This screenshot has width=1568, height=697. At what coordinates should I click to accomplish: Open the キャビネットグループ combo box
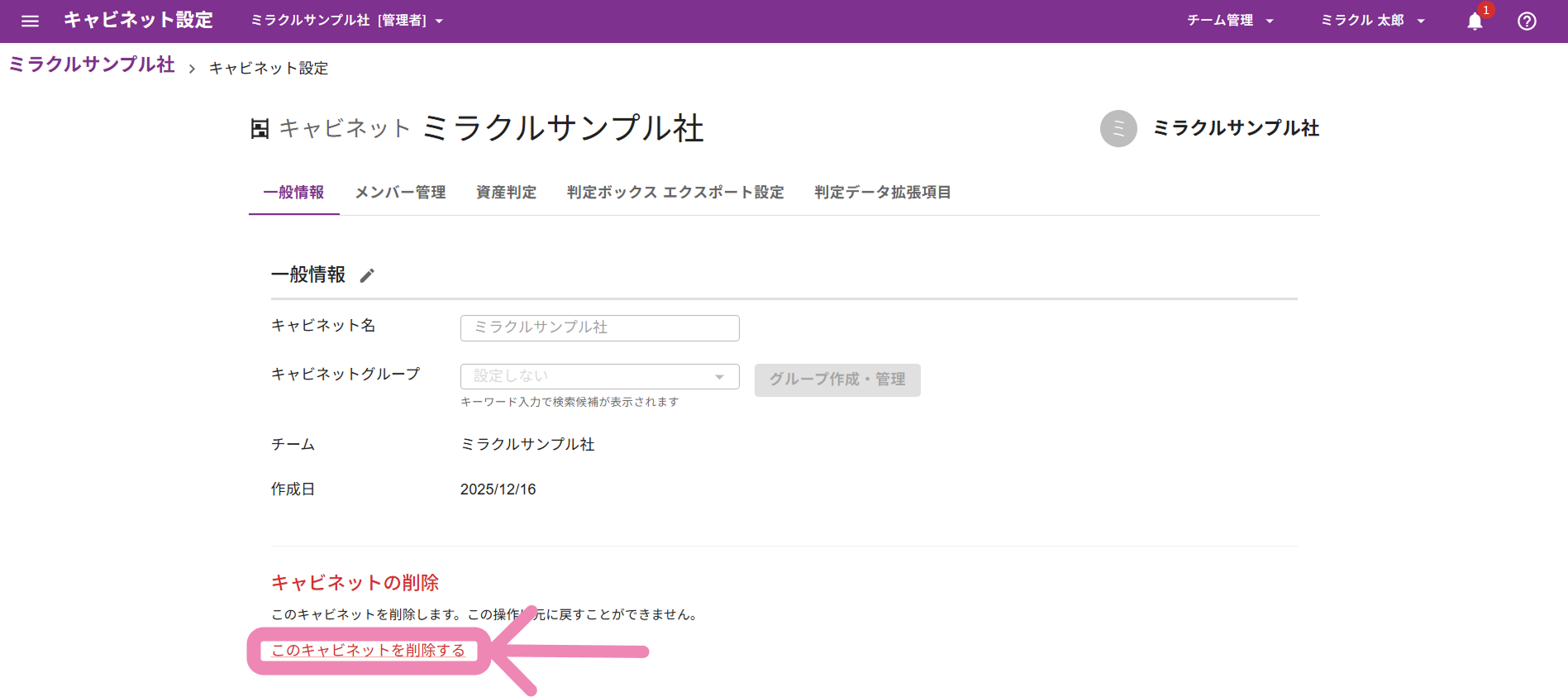coord(599,376)
